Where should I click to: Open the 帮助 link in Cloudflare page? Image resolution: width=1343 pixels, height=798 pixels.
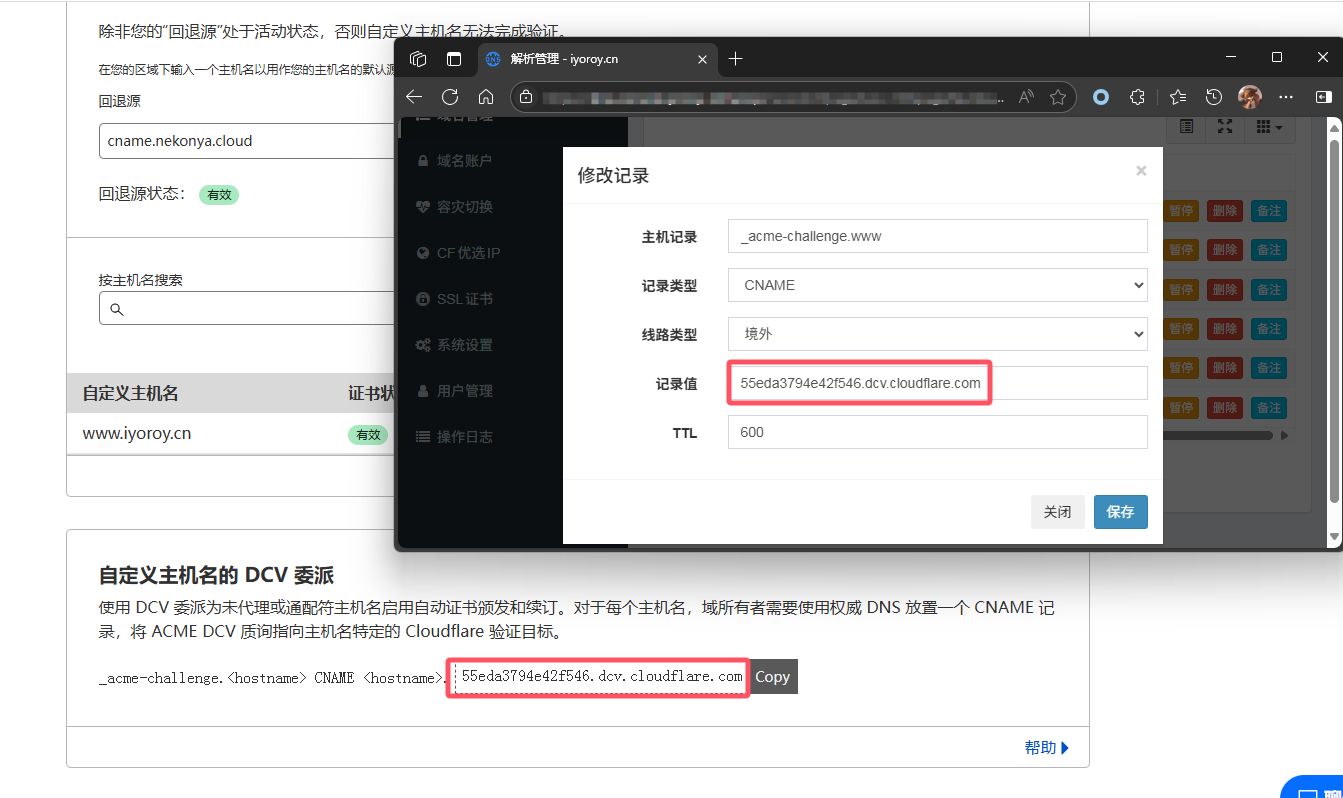click(1047, 747)
